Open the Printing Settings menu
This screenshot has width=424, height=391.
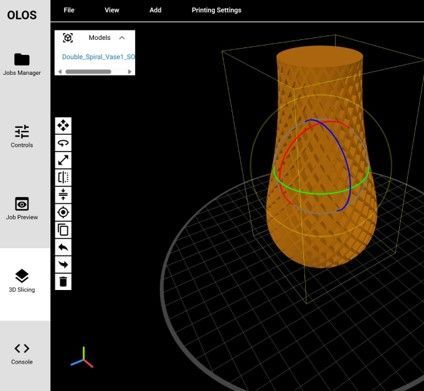pyautogui.click(x=216, y=10)
